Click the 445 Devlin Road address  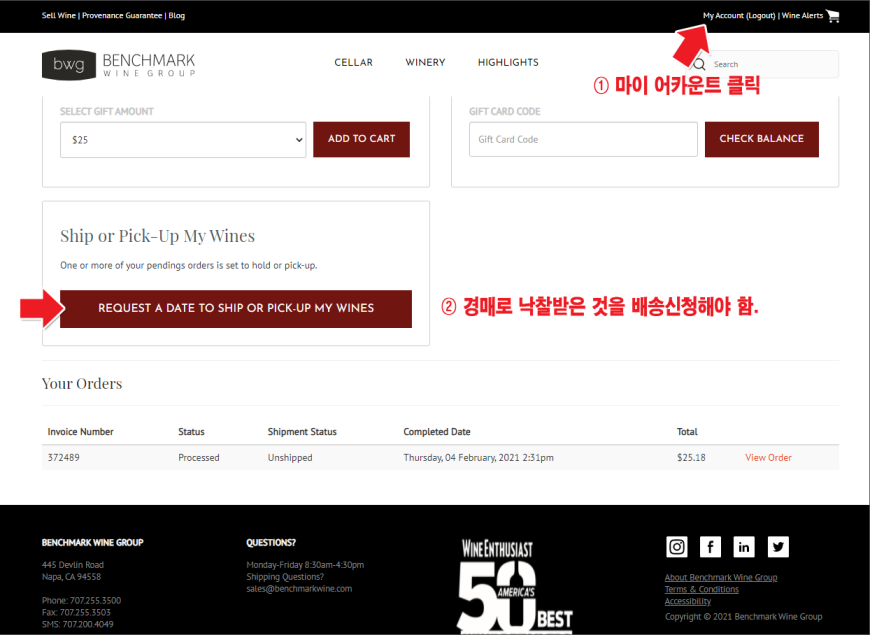(x=73, y=565)
